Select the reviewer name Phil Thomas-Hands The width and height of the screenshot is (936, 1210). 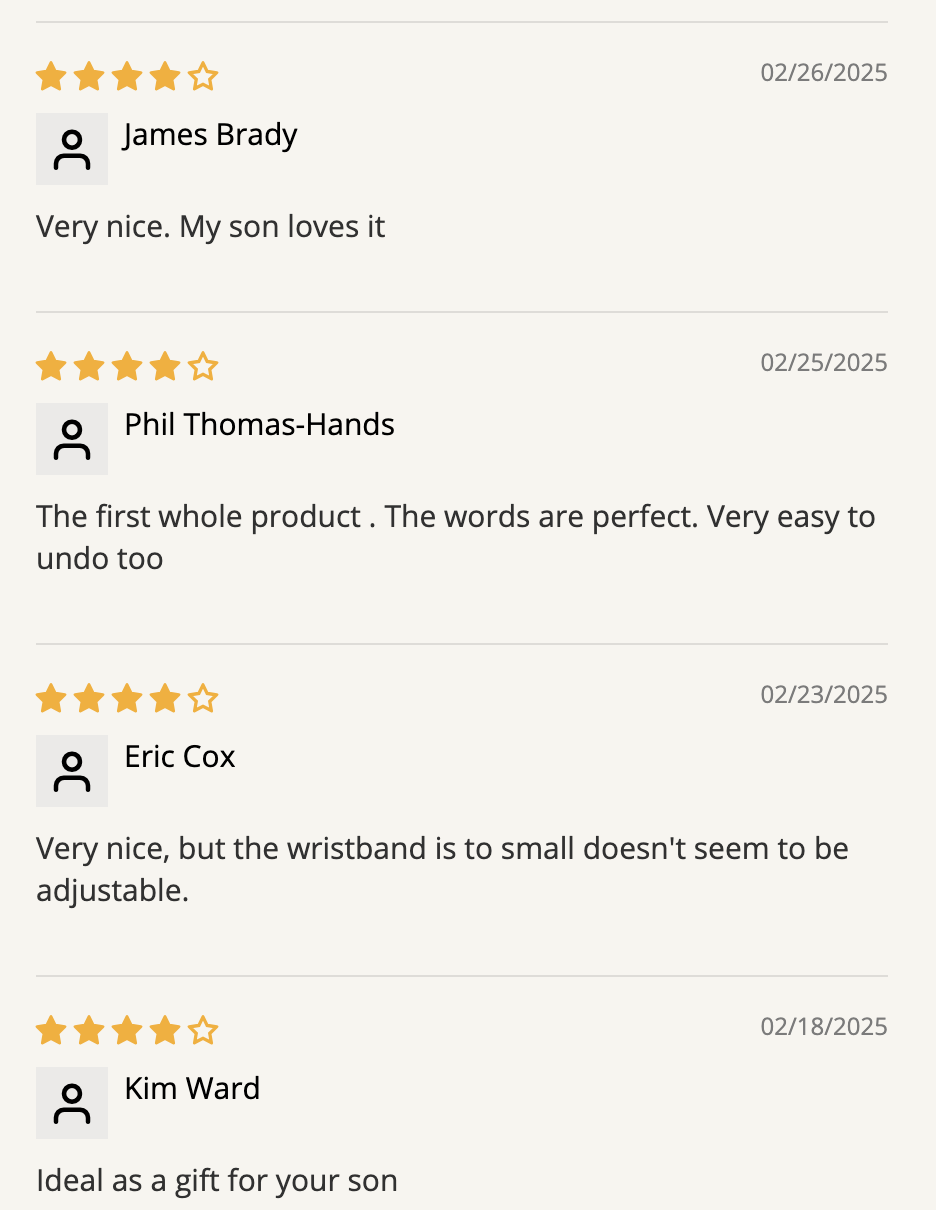tap(259, 425)
